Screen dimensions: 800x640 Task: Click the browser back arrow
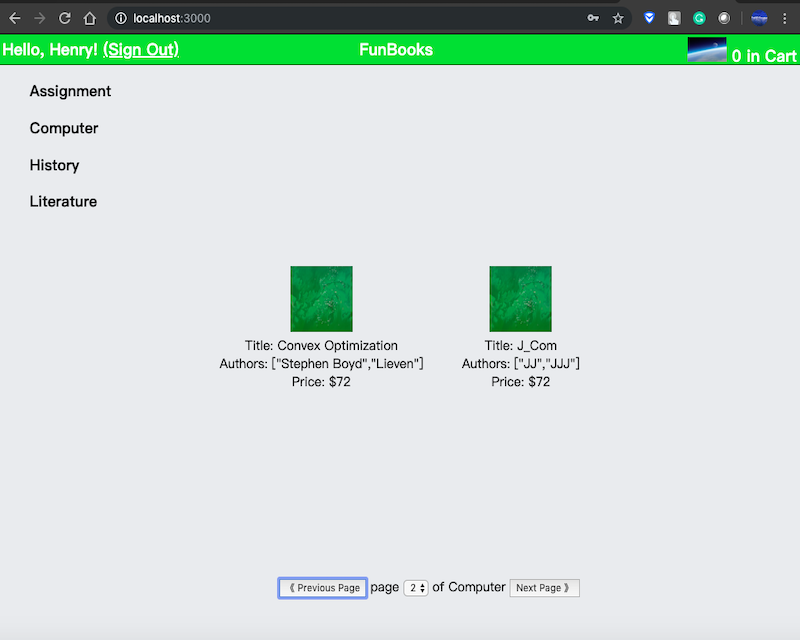[x=15, y=18]
